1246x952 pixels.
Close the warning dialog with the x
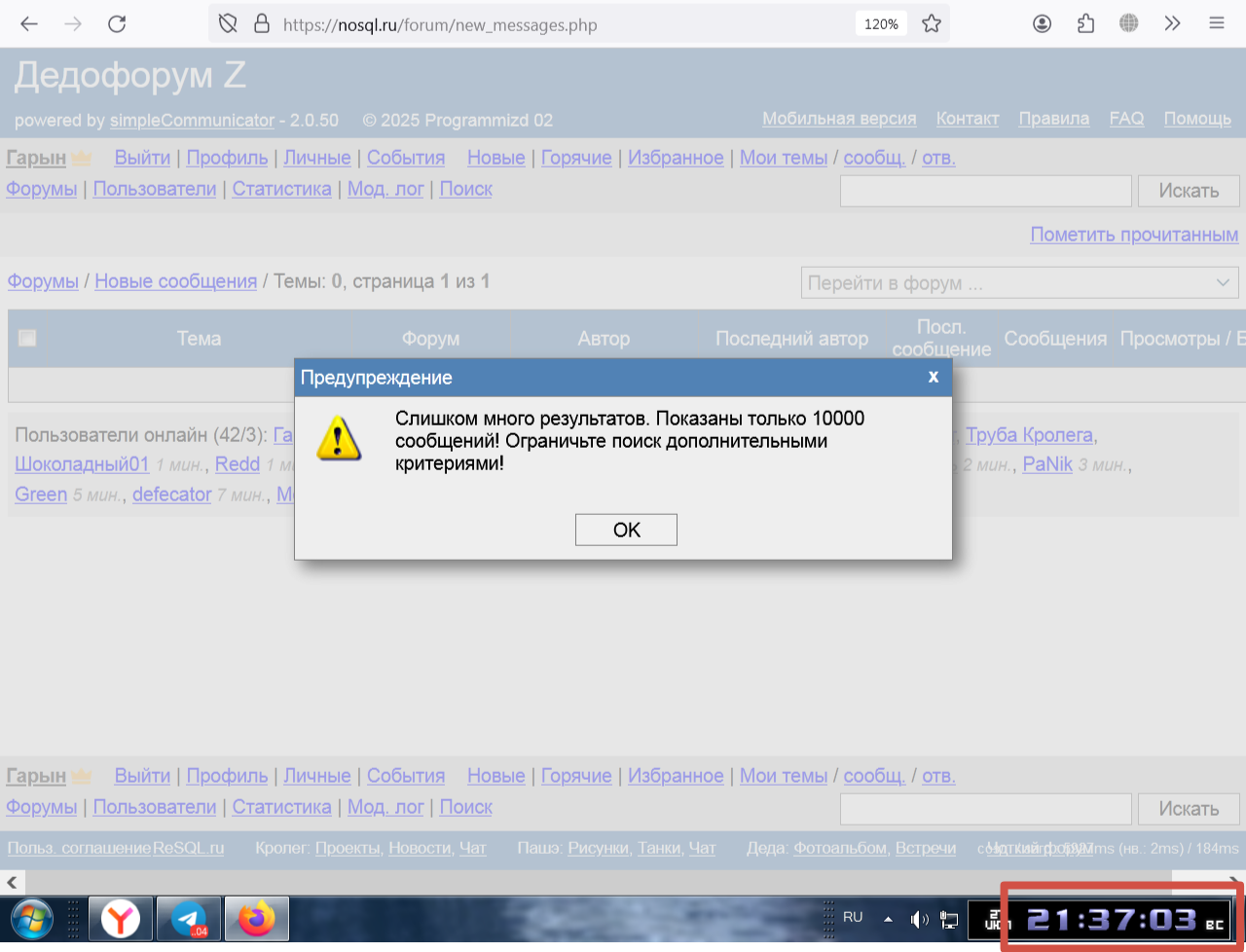coord(933,377)
